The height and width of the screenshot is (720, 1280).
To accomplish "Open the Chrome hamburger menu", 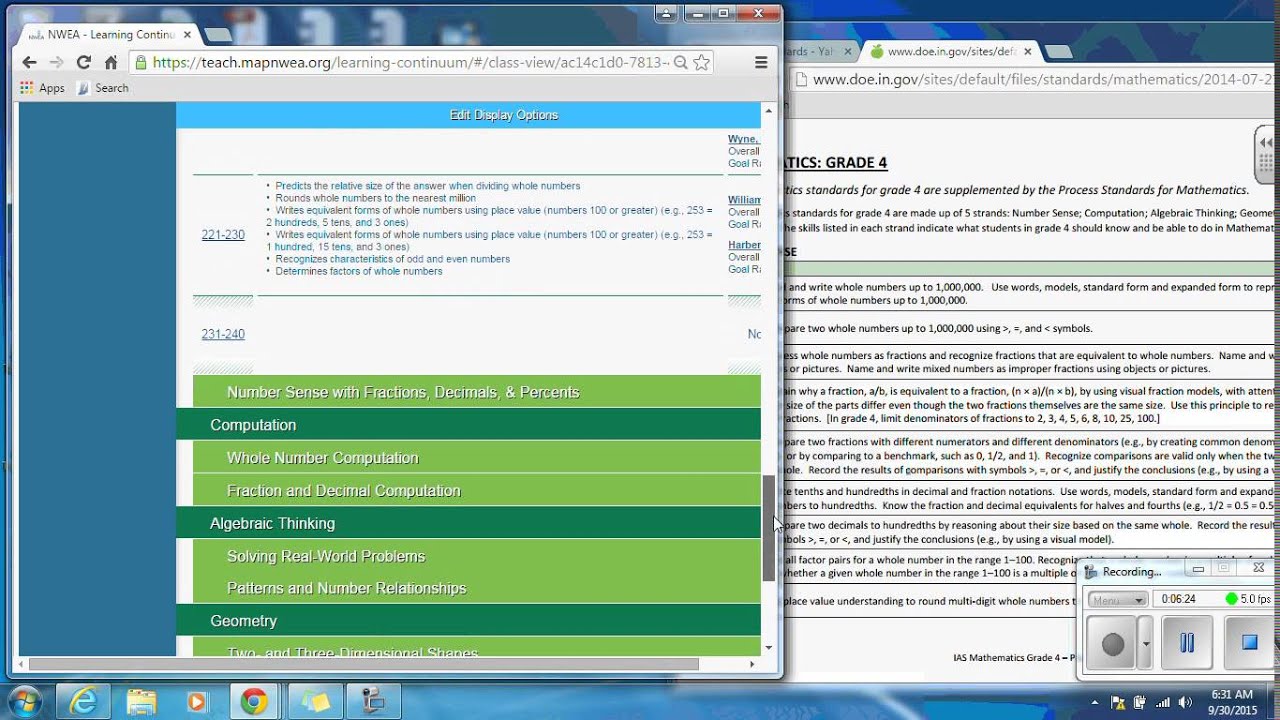I will pyautogui.click(x=761, y=62).
